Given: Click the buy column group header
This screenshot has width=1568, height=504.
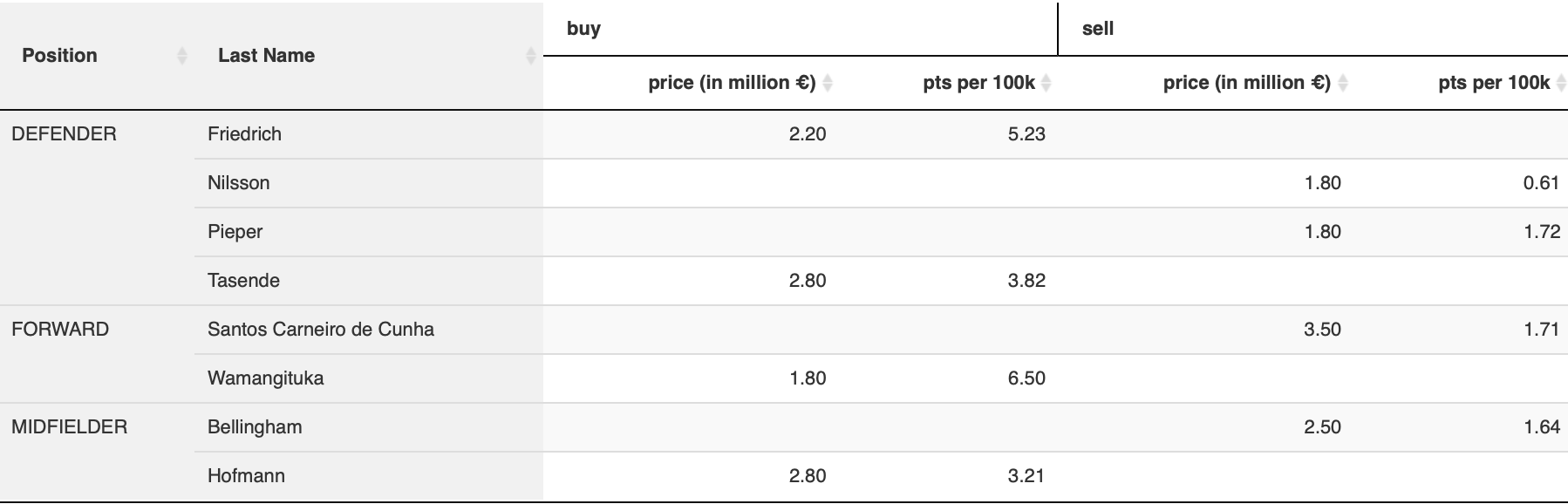Looking at the screenshot, I should pyautogui.click(x=583, y=29).
